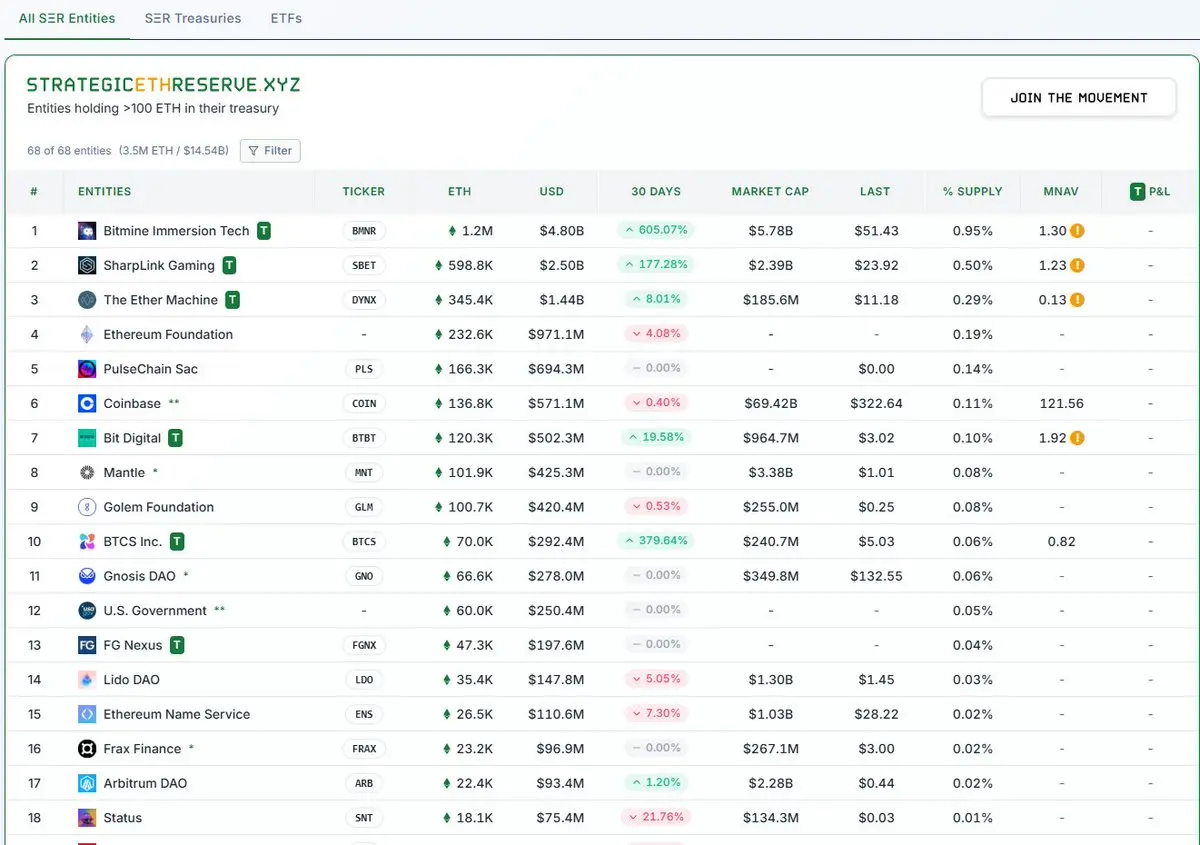This screenshot has width=1200, height=845.
Task: Click the Bitmine Immersion Tech logo icon
Action: click(87, 231)
